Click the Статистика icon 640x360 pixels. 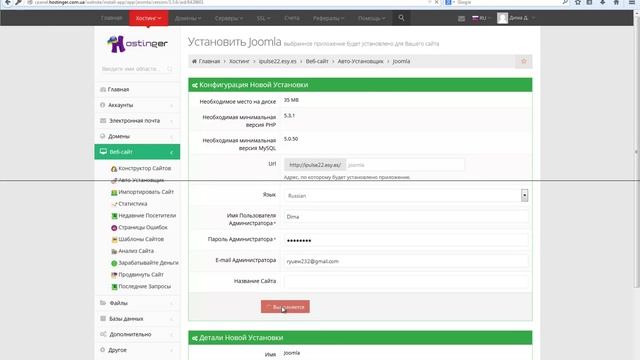[114, 204]
